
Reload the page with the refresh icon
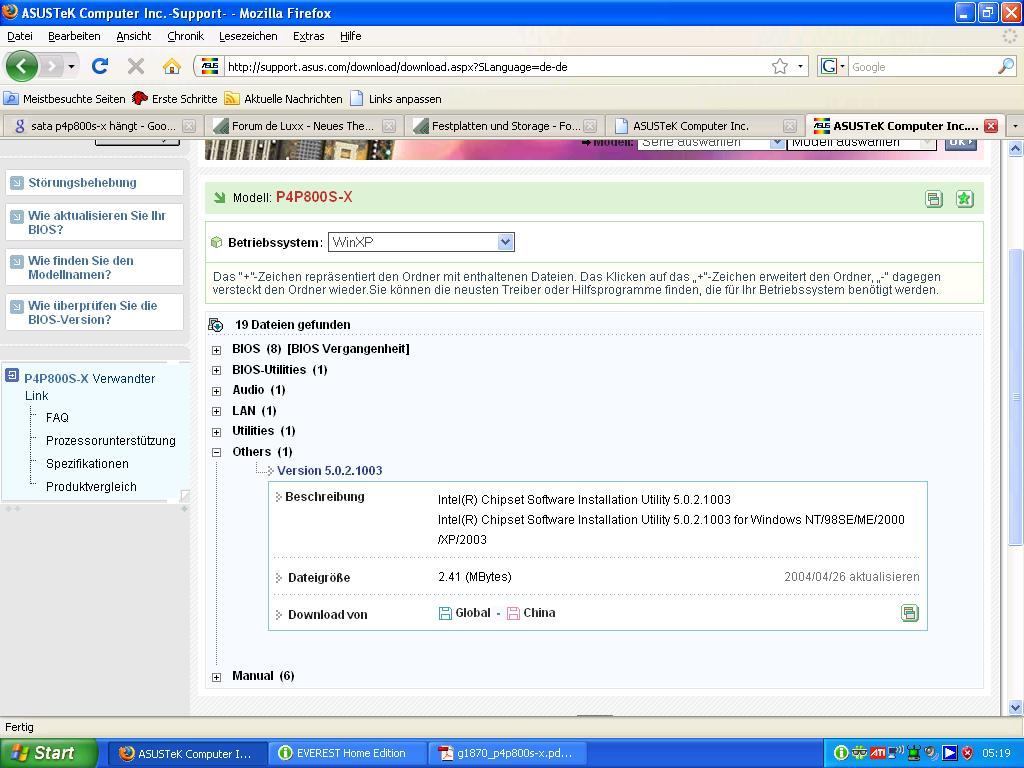(100, 66)
